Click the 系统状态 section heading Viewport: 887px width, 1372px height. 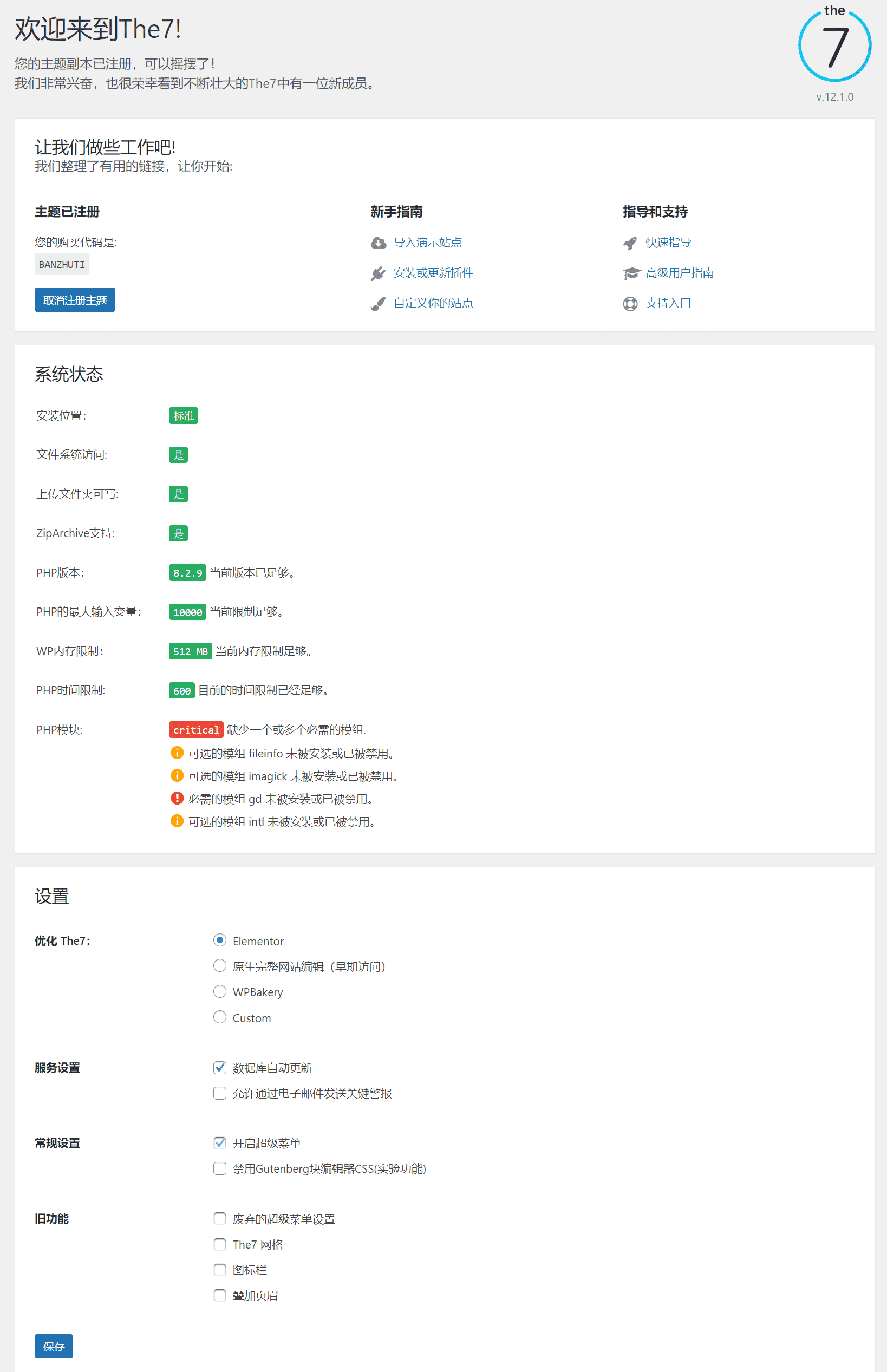tap(69, 374)
